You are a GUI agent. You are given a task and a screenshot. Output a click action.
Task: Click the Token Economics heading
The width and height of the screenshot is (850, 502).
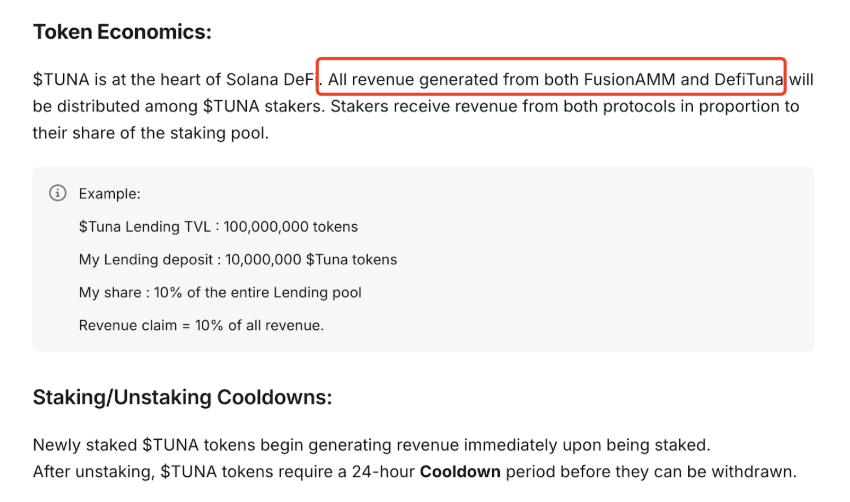click(122, 32)
